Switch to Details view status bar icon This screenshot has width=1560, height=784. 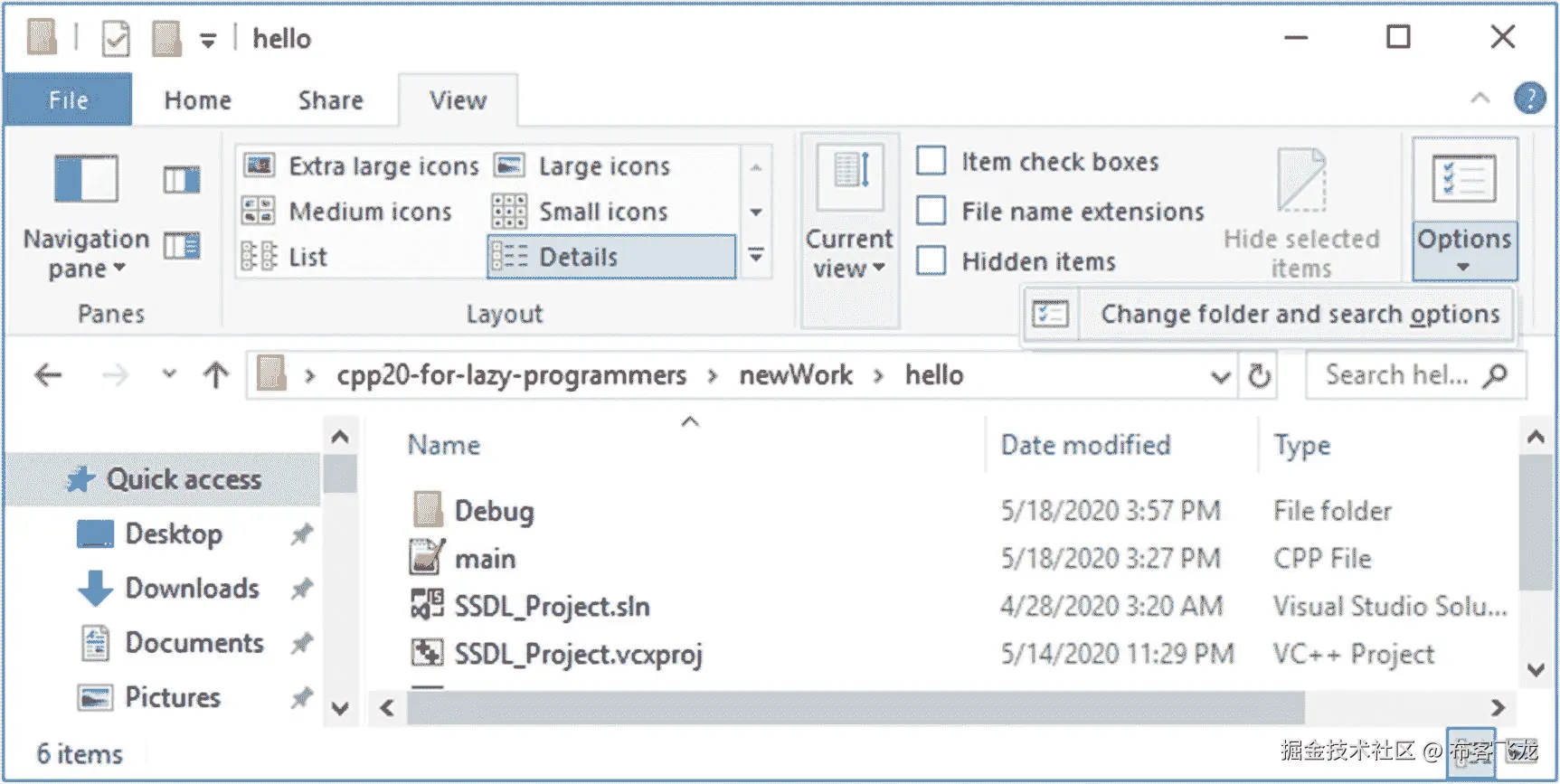click(x=1470, y=752)
